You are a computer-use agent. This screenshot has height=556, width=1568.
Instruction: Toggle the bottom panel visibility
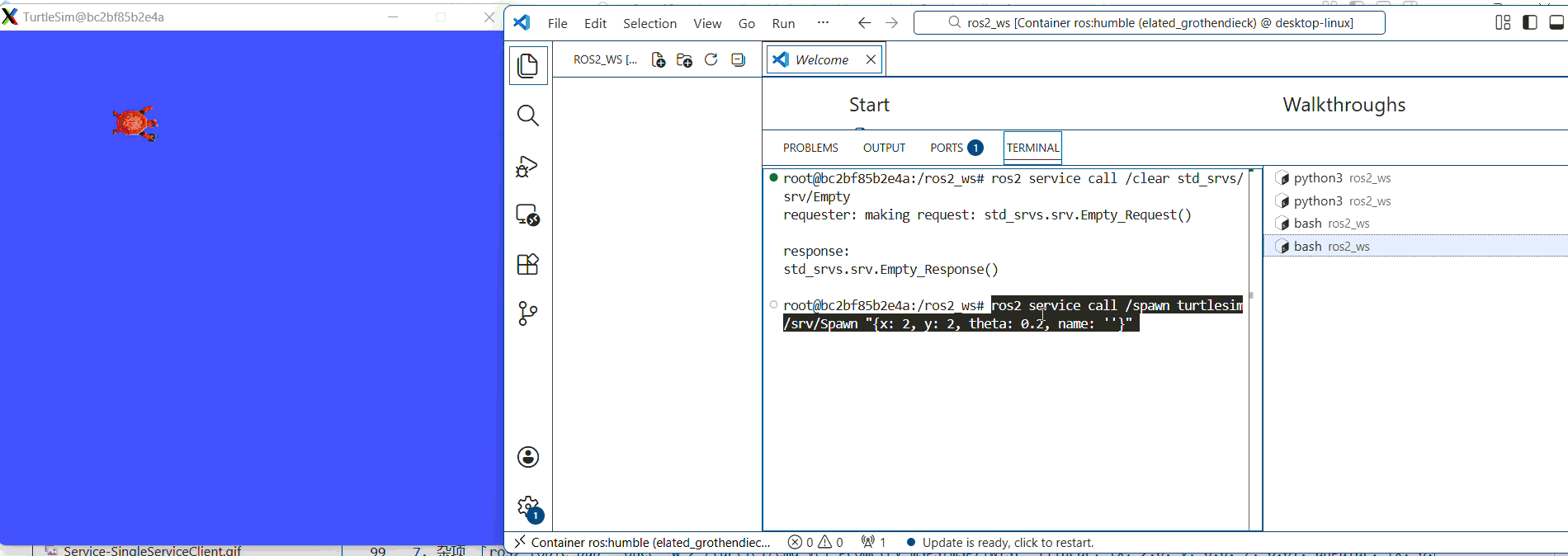[x=1556, y=22]
